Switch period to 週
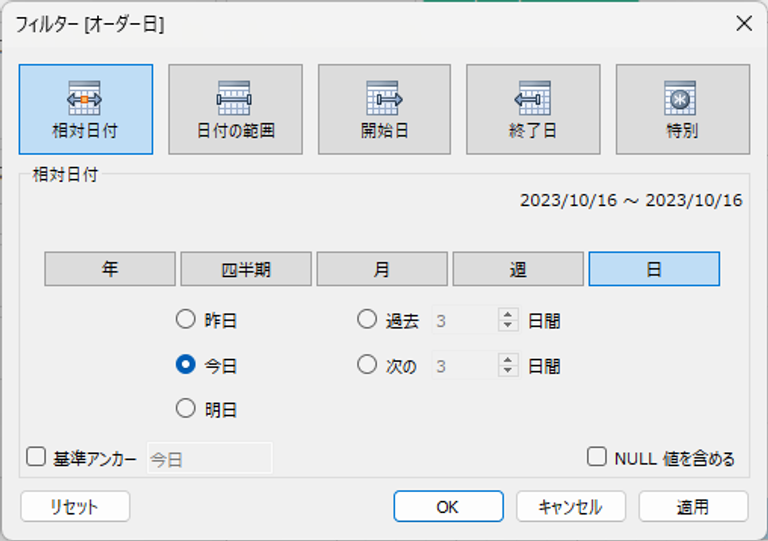 [518, 269]
